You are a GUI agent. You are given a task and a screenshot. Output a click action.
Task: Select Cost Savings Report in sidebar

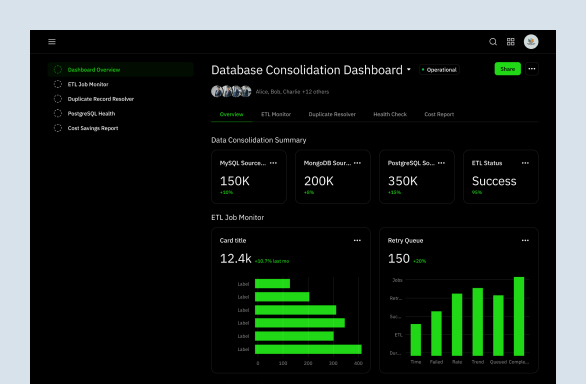(121, 128)
